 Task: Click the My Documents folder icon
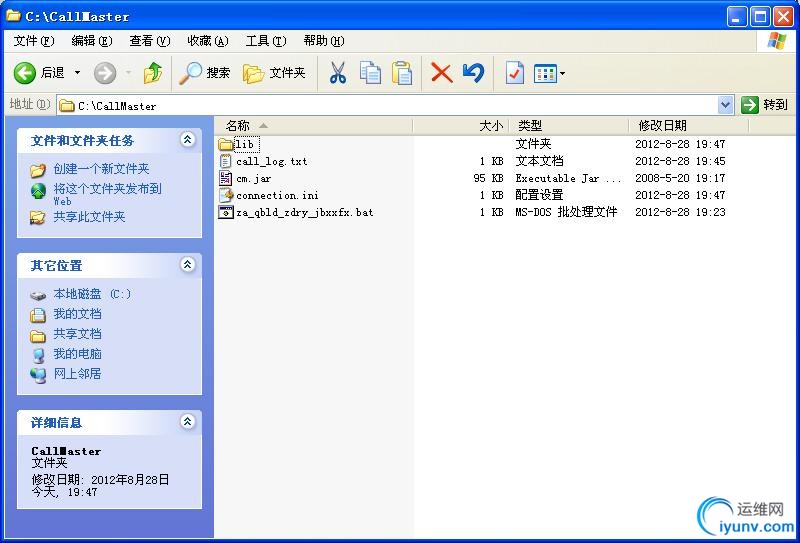[x=38, y=315]
